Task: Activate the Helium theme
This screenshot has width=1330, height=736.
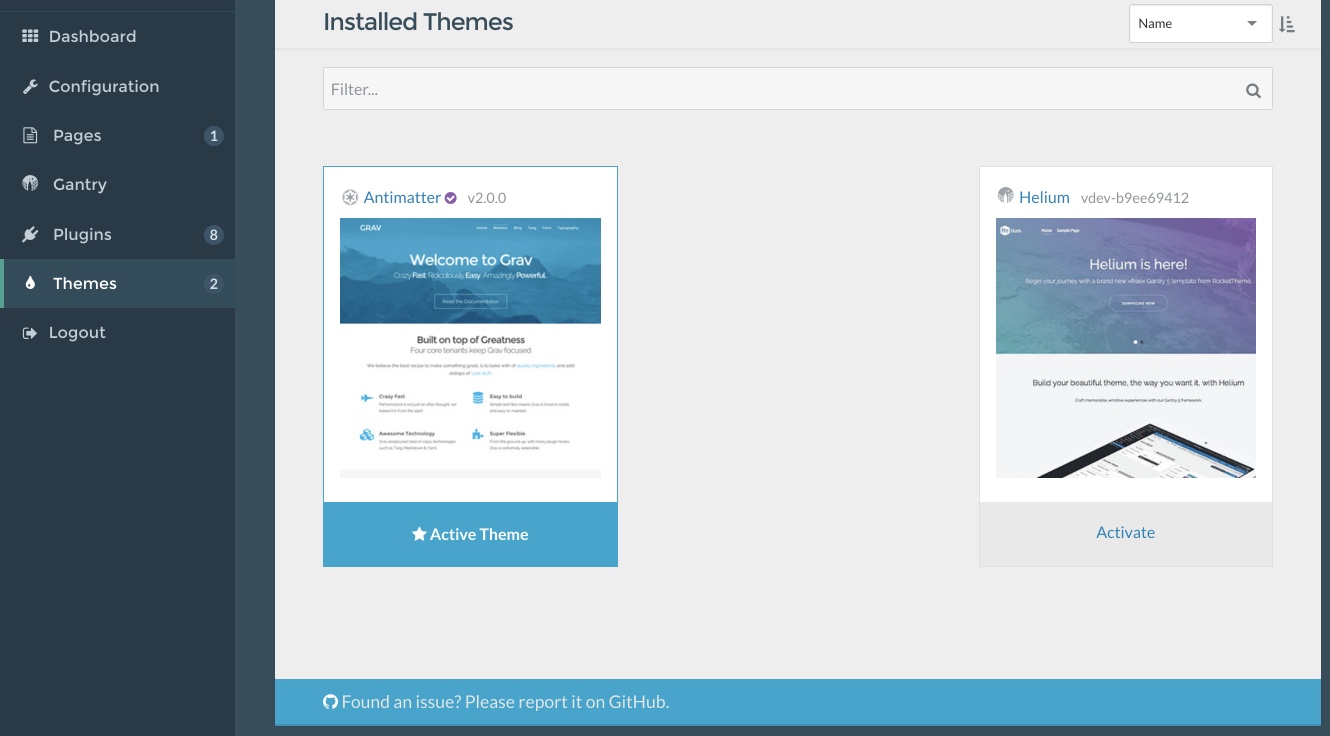Action: 1125,531
